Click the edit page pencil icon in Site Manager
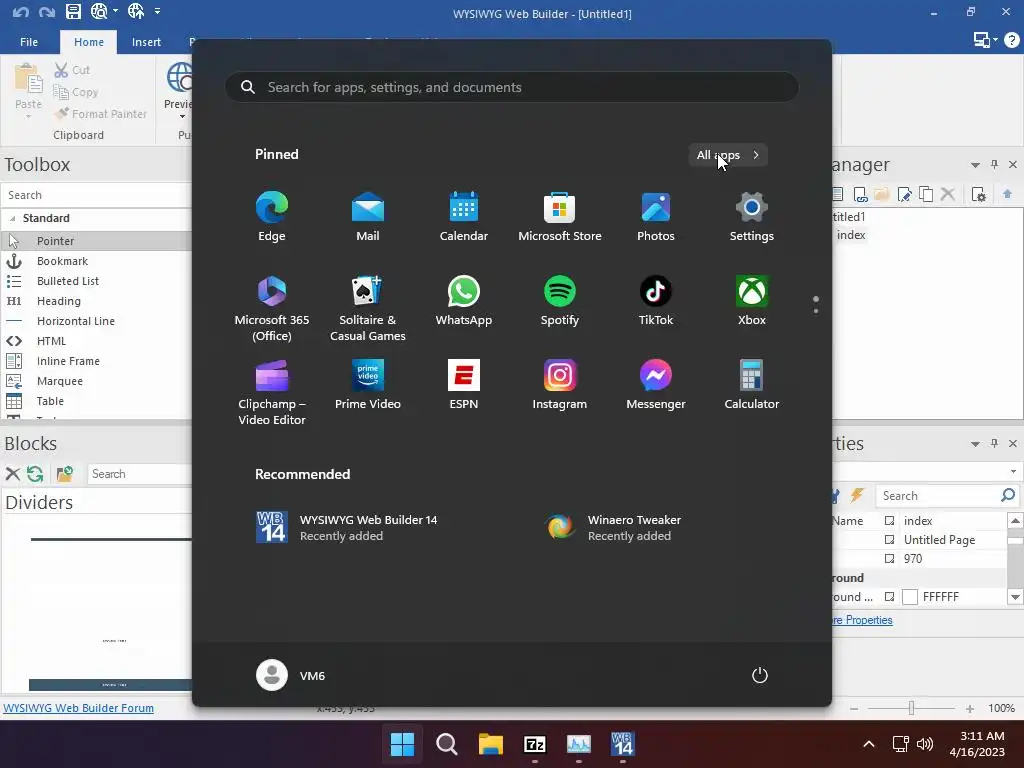 click(x=904, y=194)
